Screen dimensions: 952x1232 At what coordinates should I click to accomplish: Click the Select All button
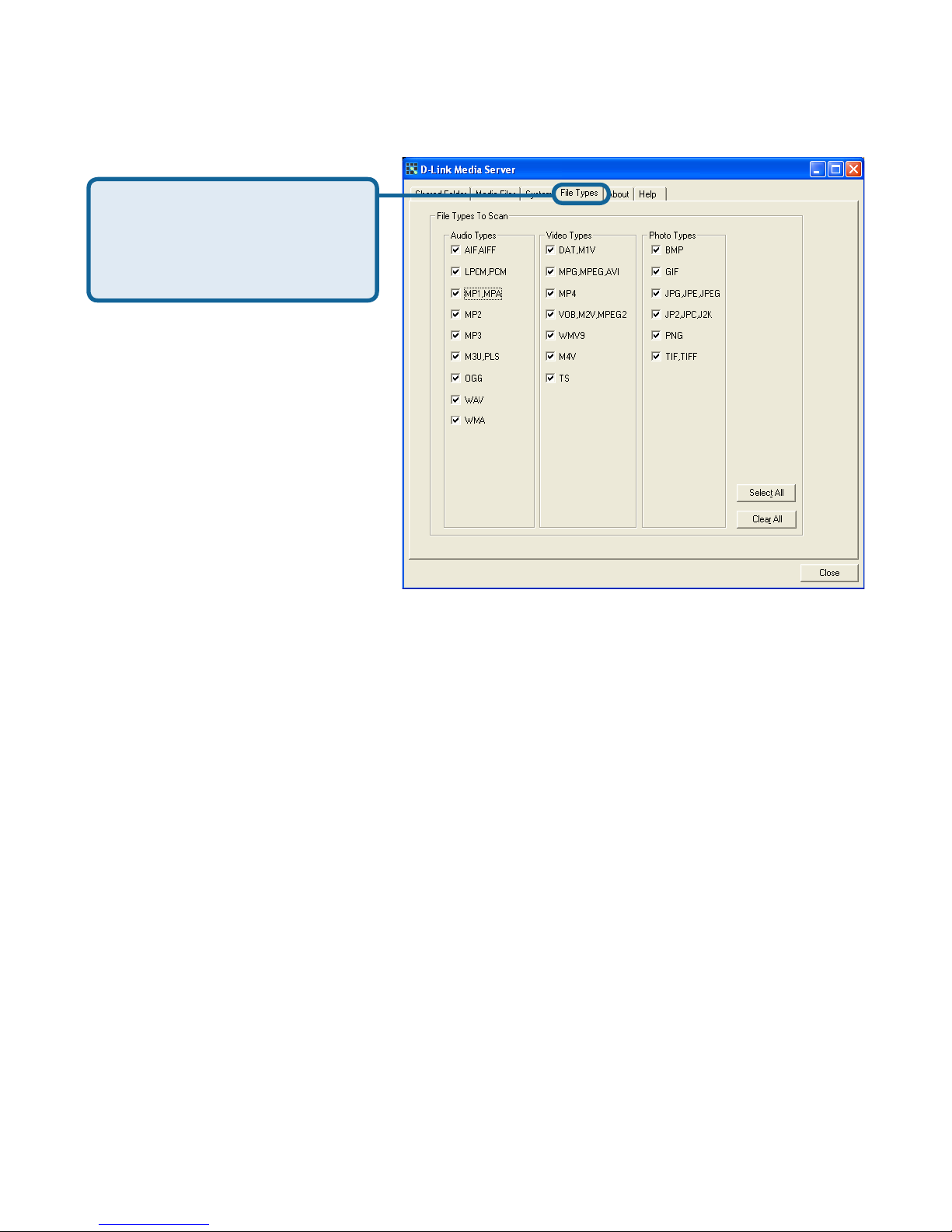[766, 493]
